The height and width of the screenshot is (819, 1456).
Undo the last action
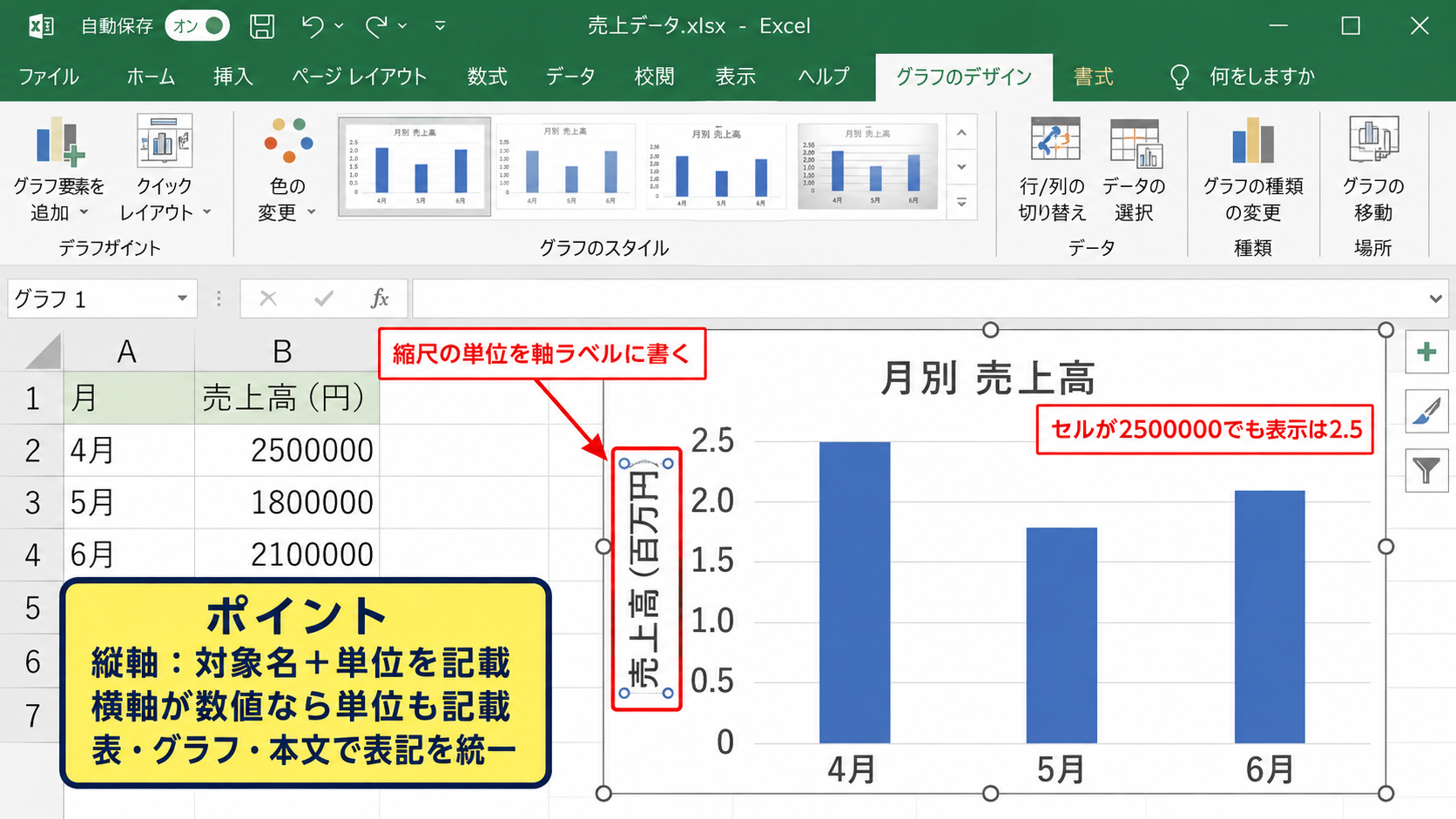click(313, 26)
